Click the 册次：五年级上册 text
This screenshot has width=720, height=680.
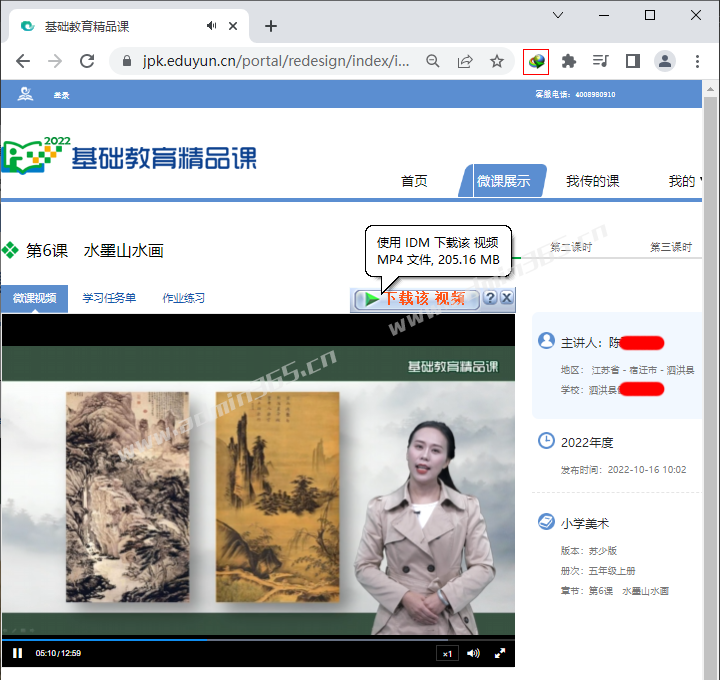(x=598, y=571)
